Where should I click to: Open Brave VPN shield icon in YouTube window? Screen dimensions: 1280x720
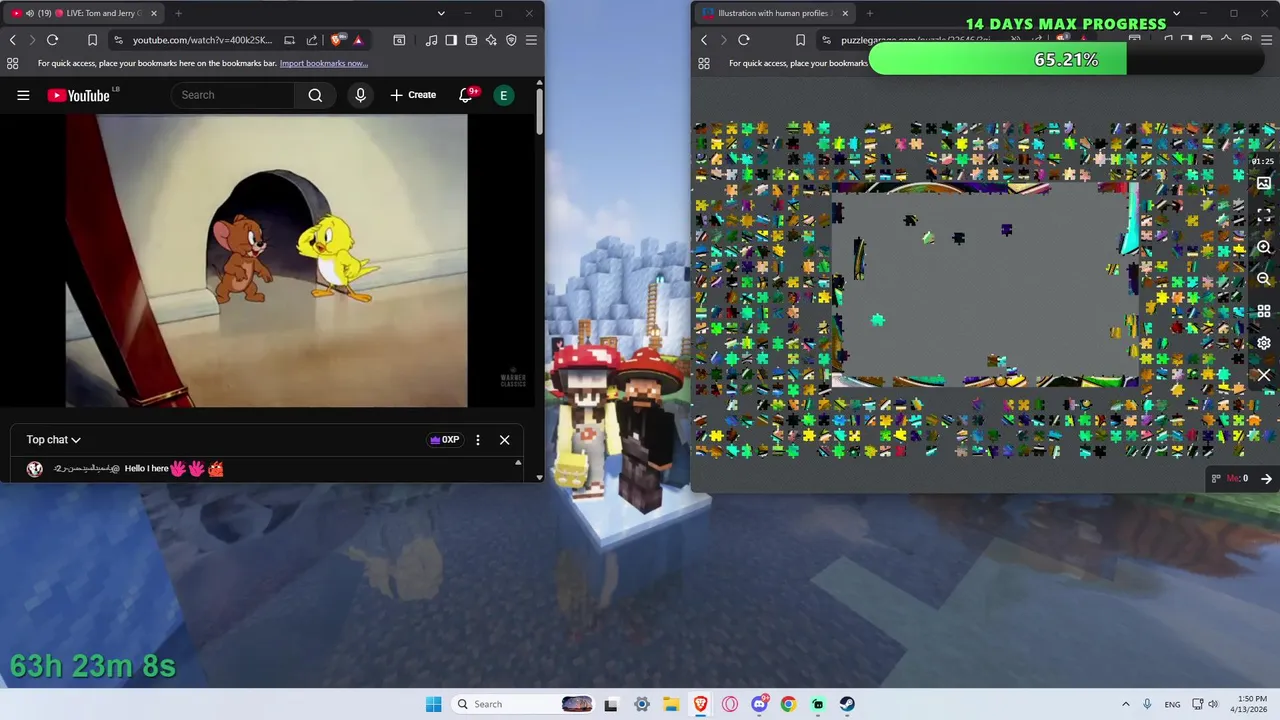[511, 40]
